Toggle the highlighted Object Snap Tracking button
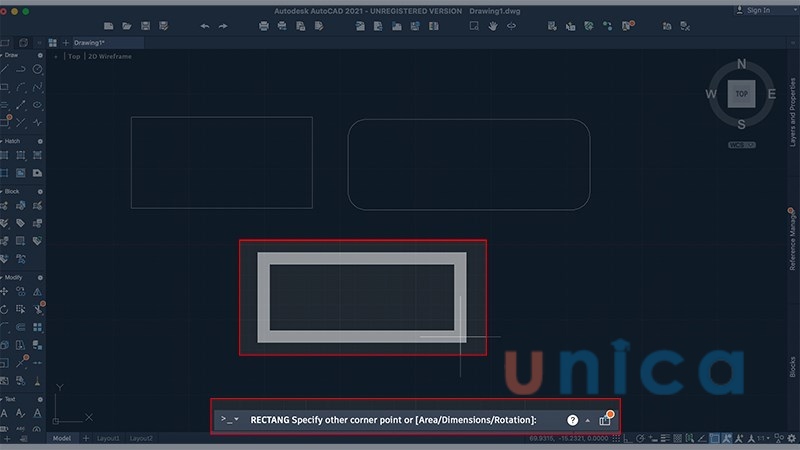This screenshot has height=450, width=800. tap(727, 438)
